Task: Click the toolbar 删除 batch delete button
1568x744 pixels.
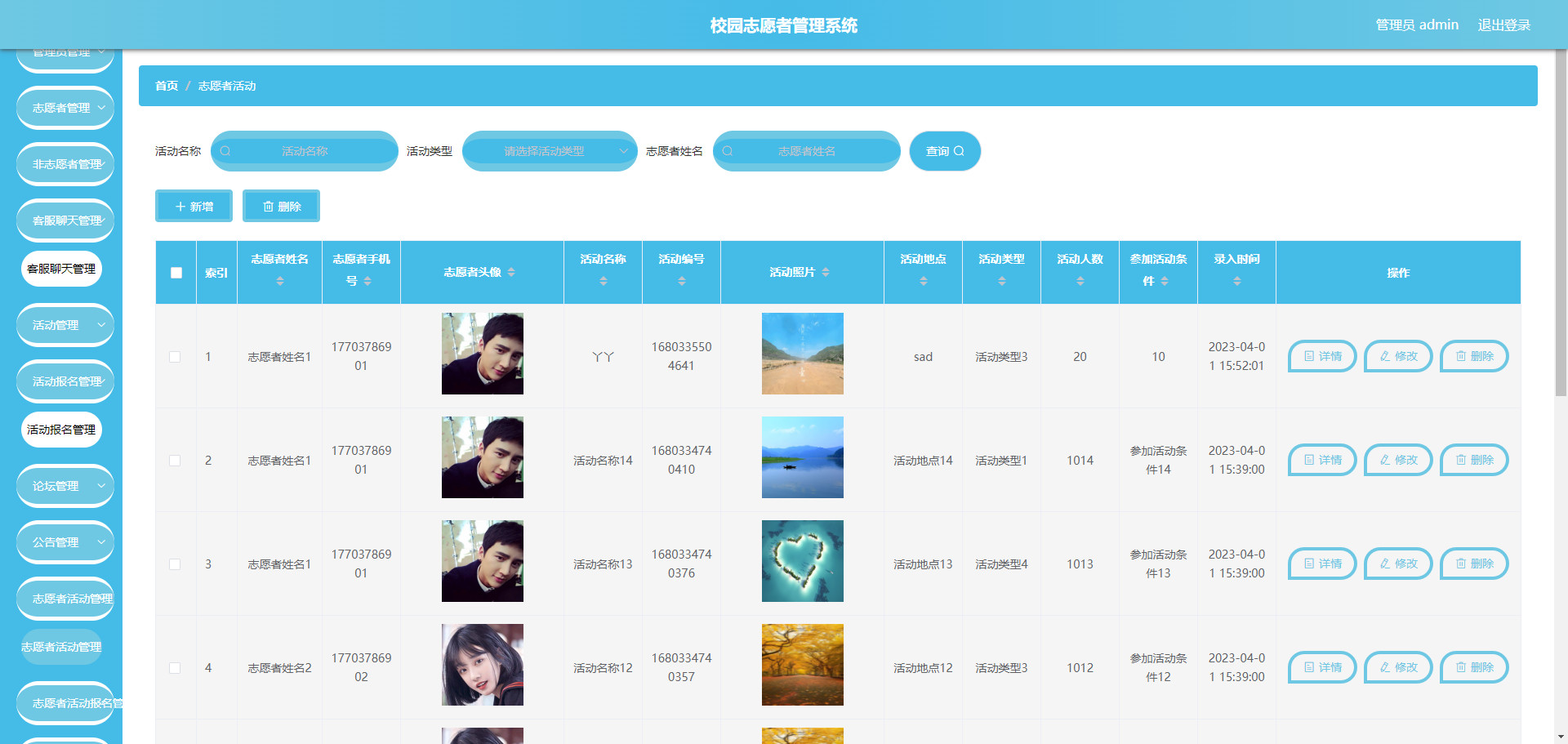Action: [x=282, y=207]
